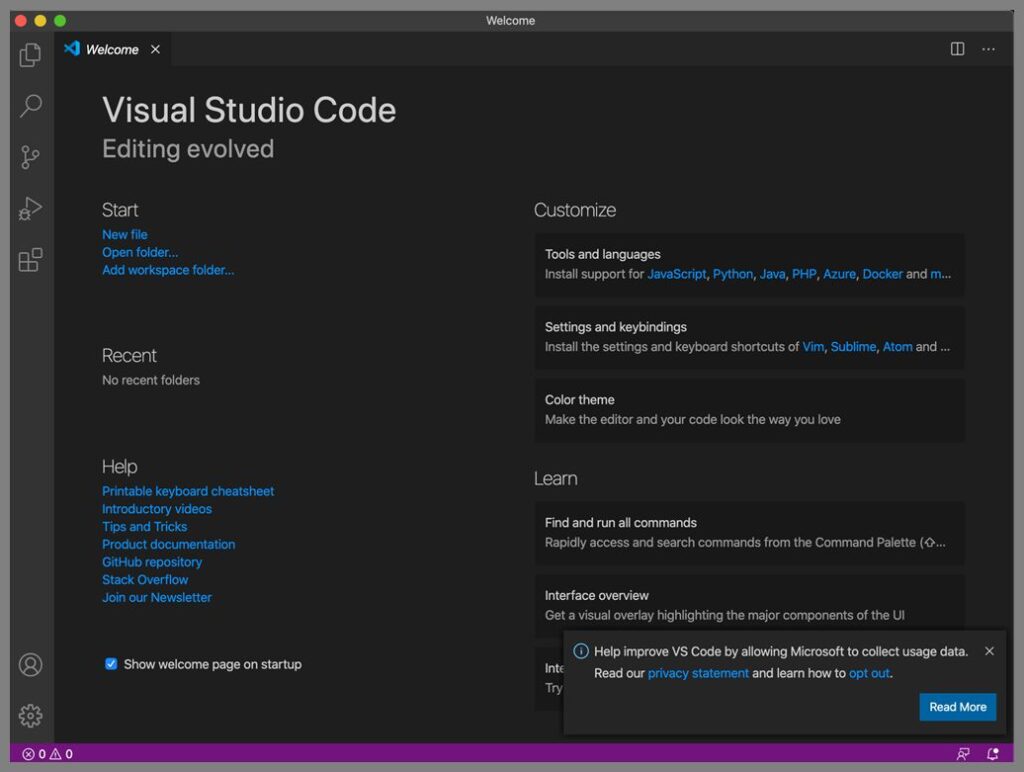This screenshot has width=1024, height=772.
Task: Close the Welcome tab
Action: point(156,48)
